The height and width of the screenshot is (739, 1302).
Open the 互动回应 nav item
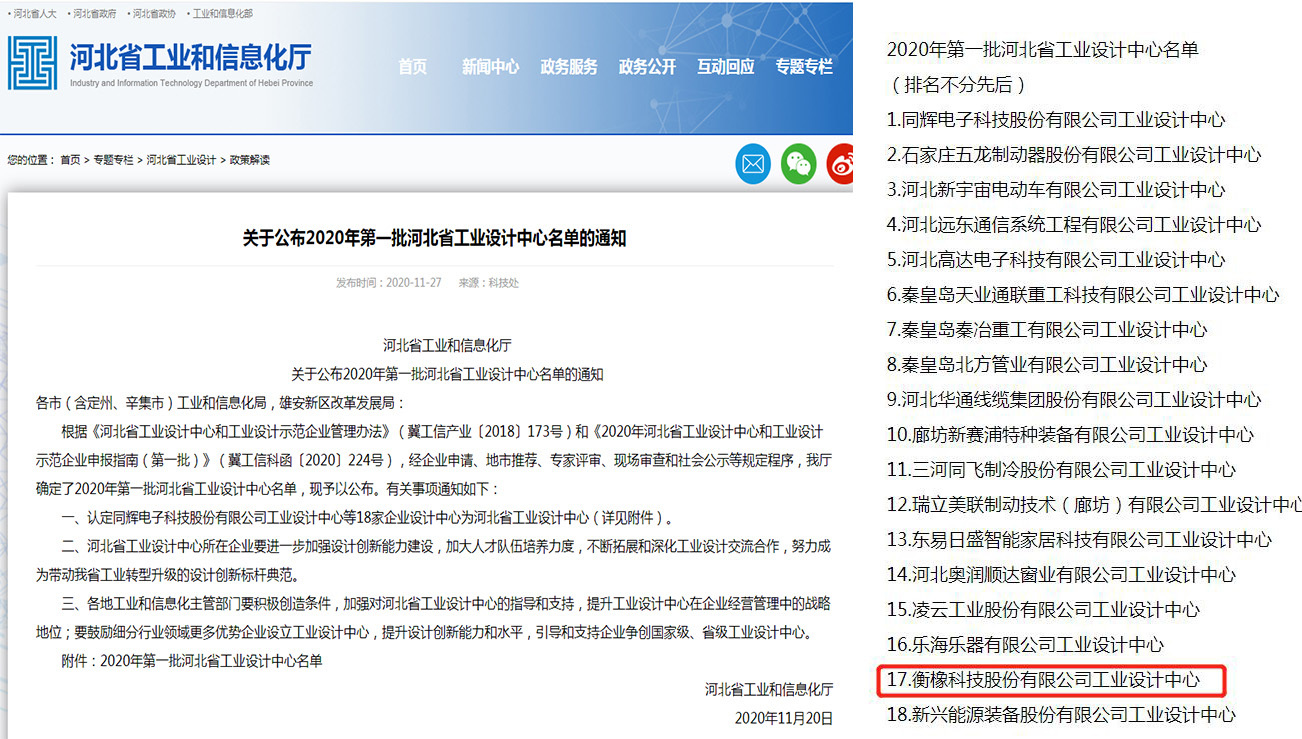[x=726, y=67]
